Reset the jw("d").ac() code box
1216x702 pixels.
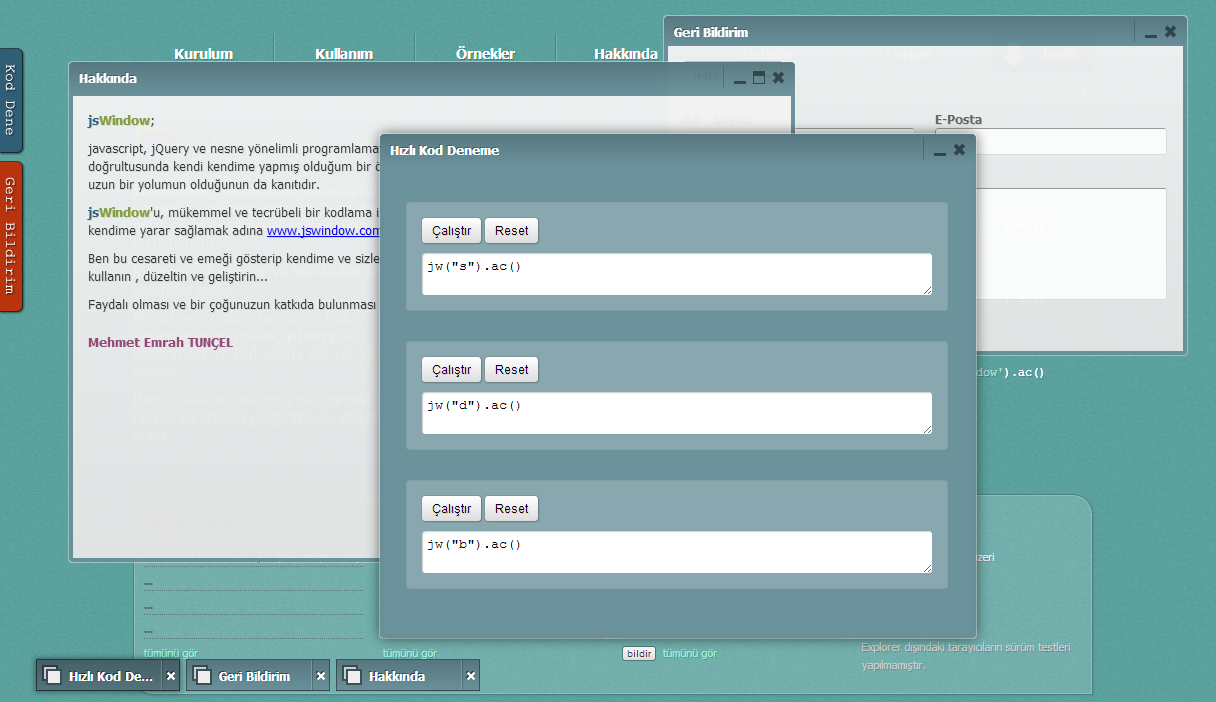click(511, 369)
